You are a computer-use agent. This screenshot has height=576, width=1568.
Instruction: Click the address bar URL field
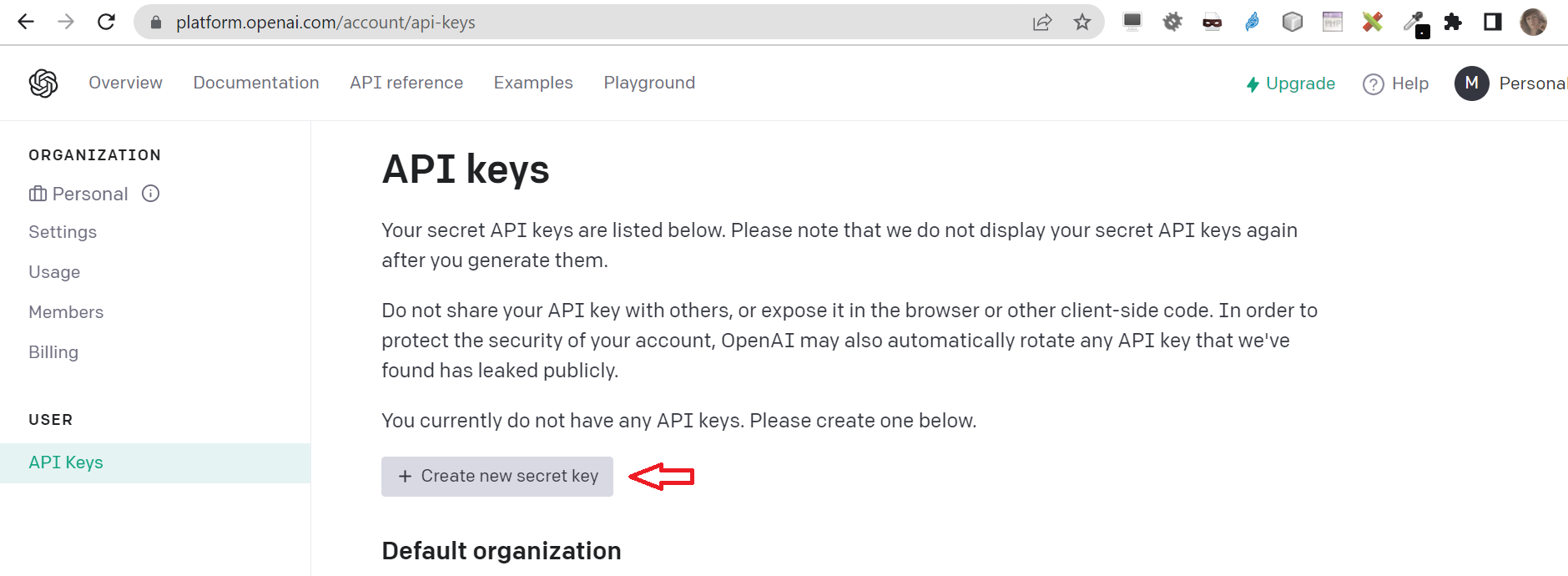[x=584, y=23]
